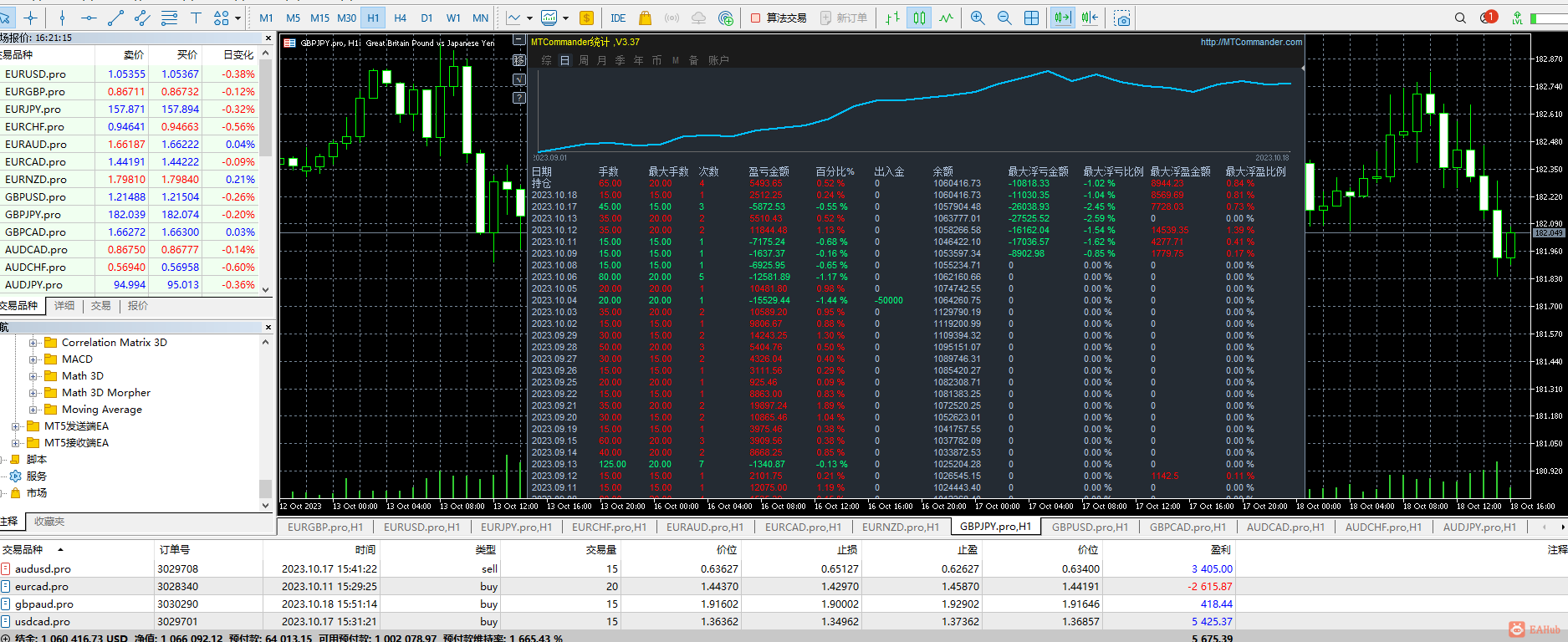The height and width of the screenshot is (642, 1568).
Task: Open the Market shopping bag icon
Action: tap(645, 18)
